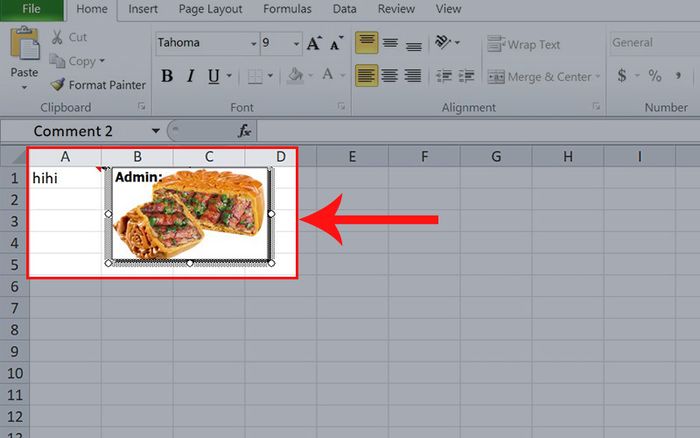Open the Name Box dropdown arrow
This screenshot has height=438, width=700.
[155, 131]
